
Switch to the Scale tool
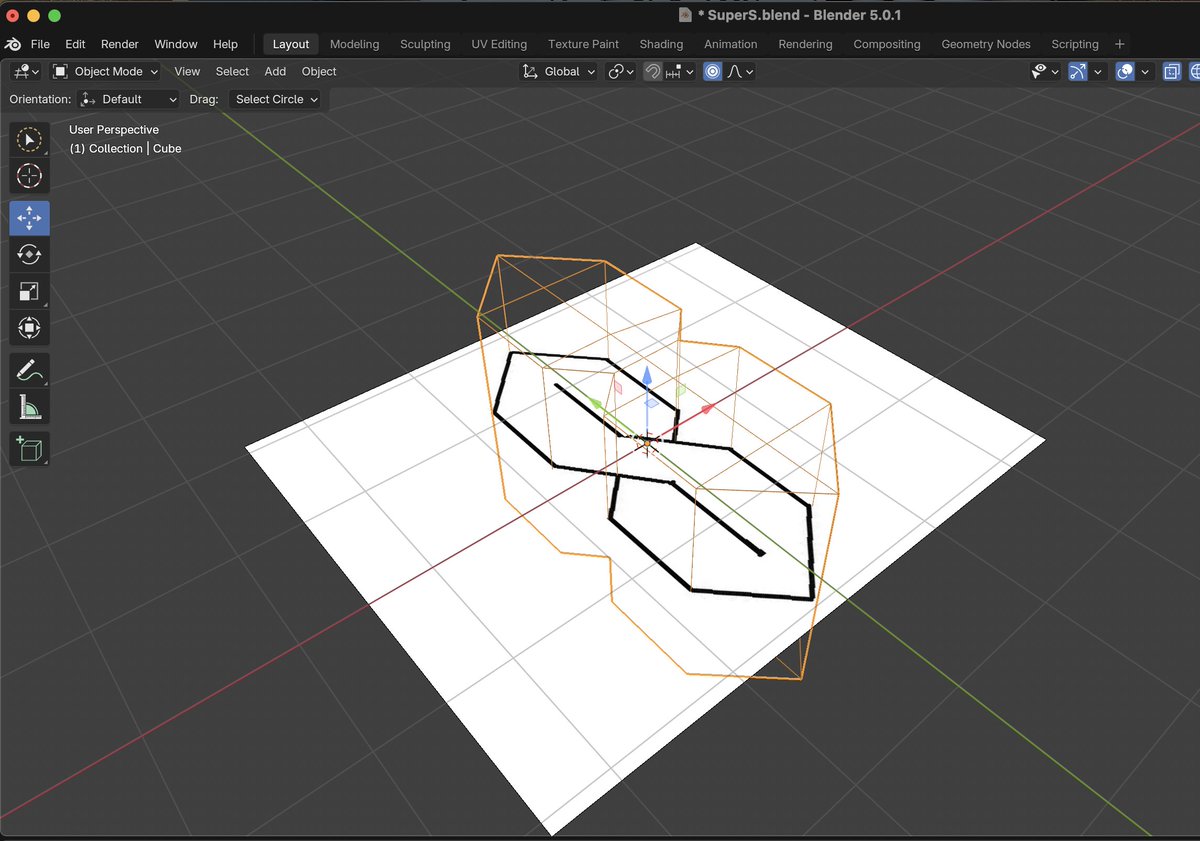29,291
